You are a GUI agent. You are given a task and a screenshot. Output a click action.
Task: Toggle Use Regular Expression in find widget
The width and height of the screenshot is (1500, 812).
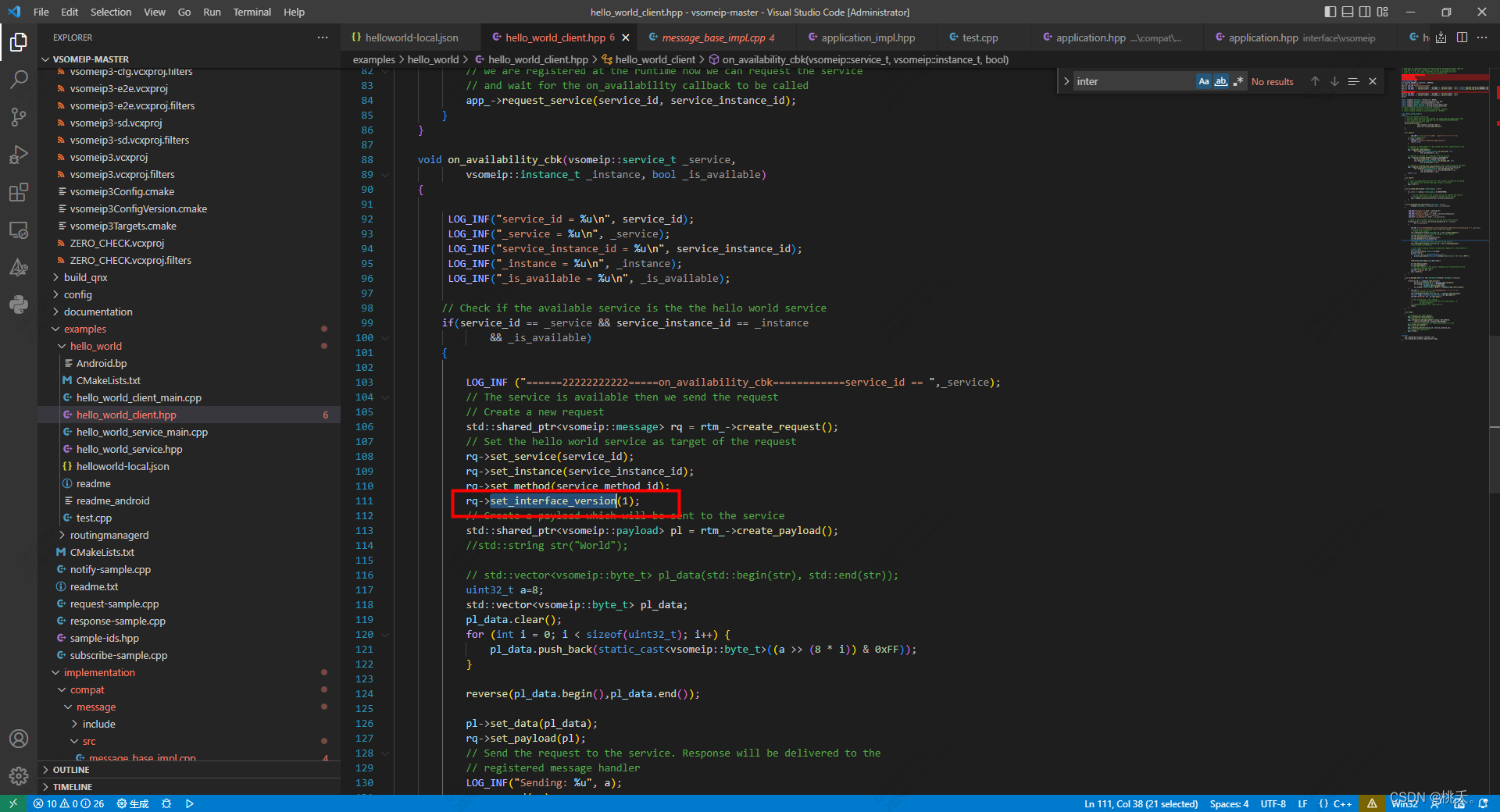click(x=1238, y=81)
